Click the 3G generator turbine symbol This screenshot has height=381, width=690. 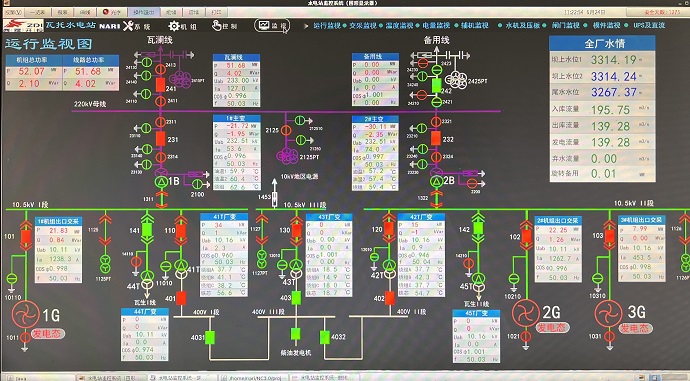click(609, 313)
